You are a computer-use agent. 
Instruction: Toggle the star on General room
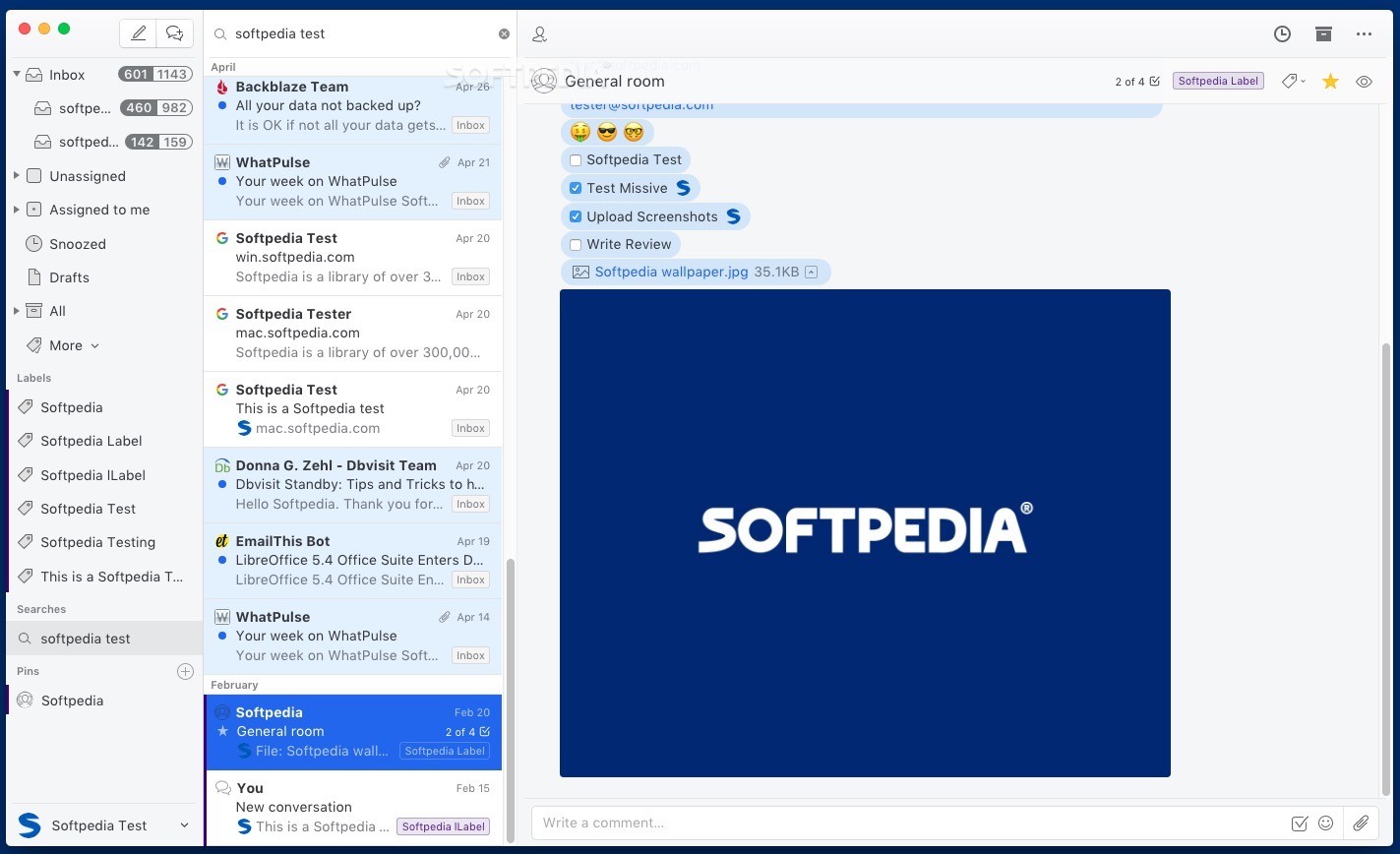point(1330,82)
